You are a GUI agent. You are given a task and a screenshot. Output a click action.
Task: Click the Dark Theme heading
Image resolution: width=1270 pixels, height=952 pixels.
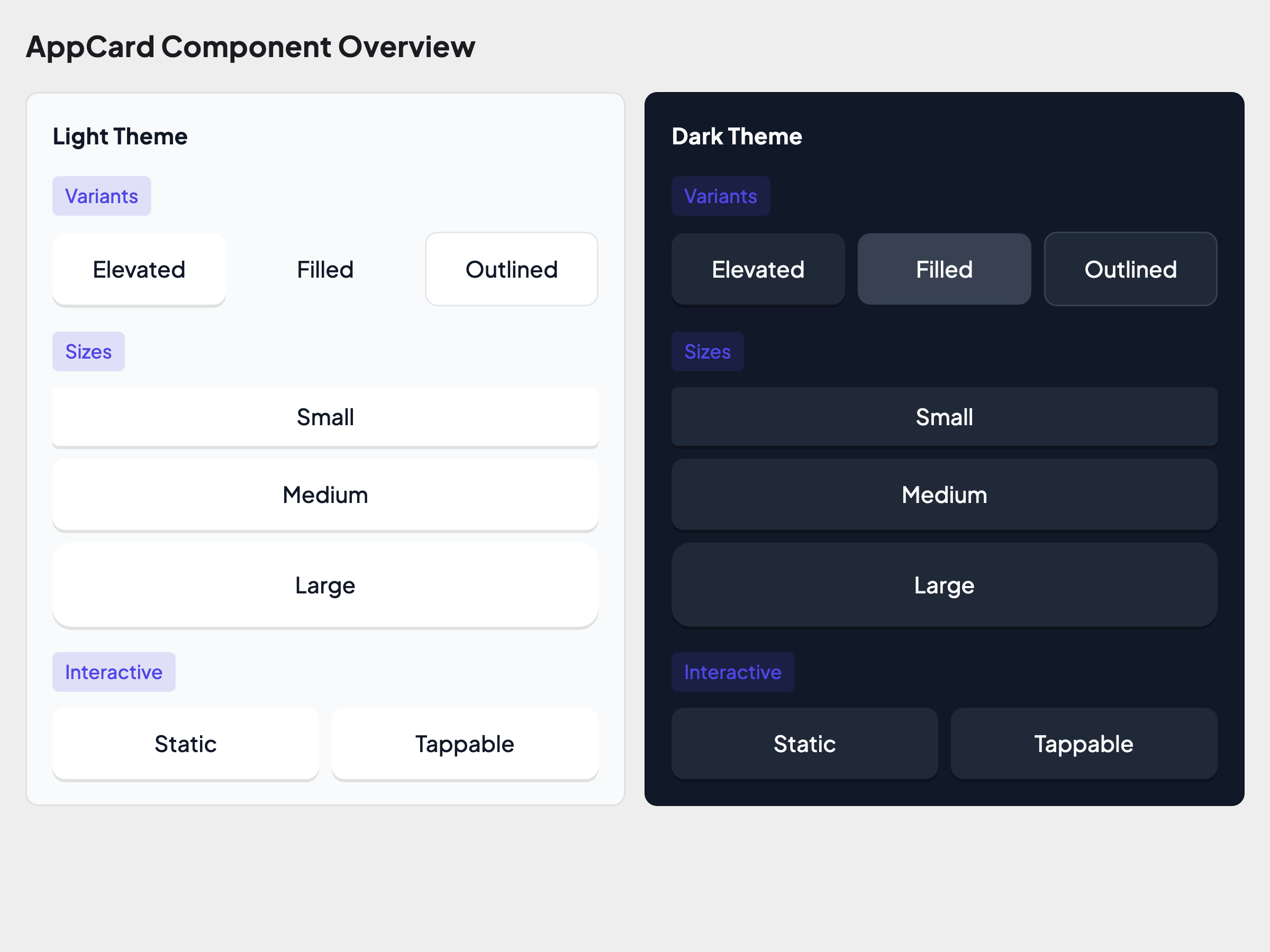[x=737, y=136]
